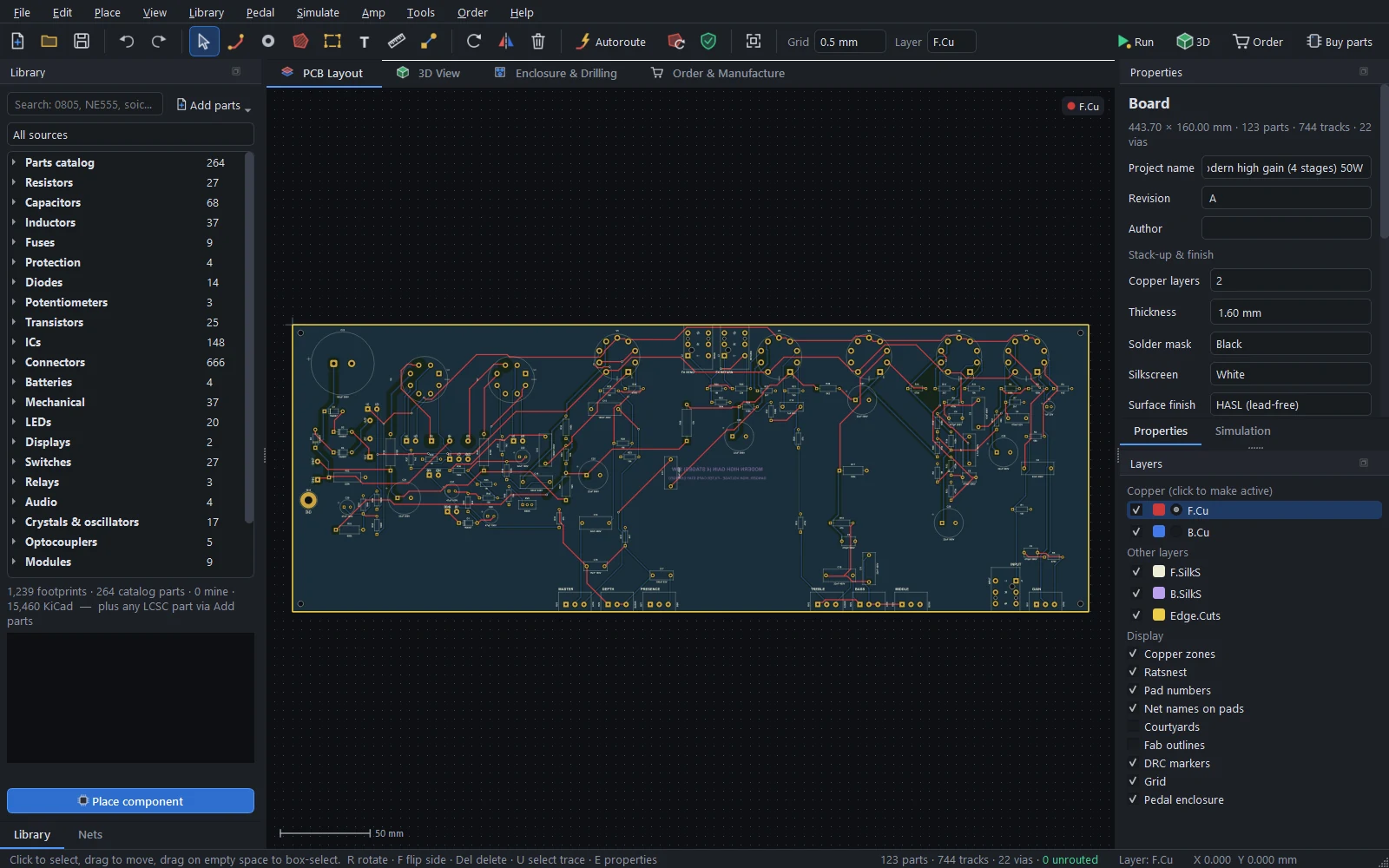Select the measure ruler tool

click(397, 42)
